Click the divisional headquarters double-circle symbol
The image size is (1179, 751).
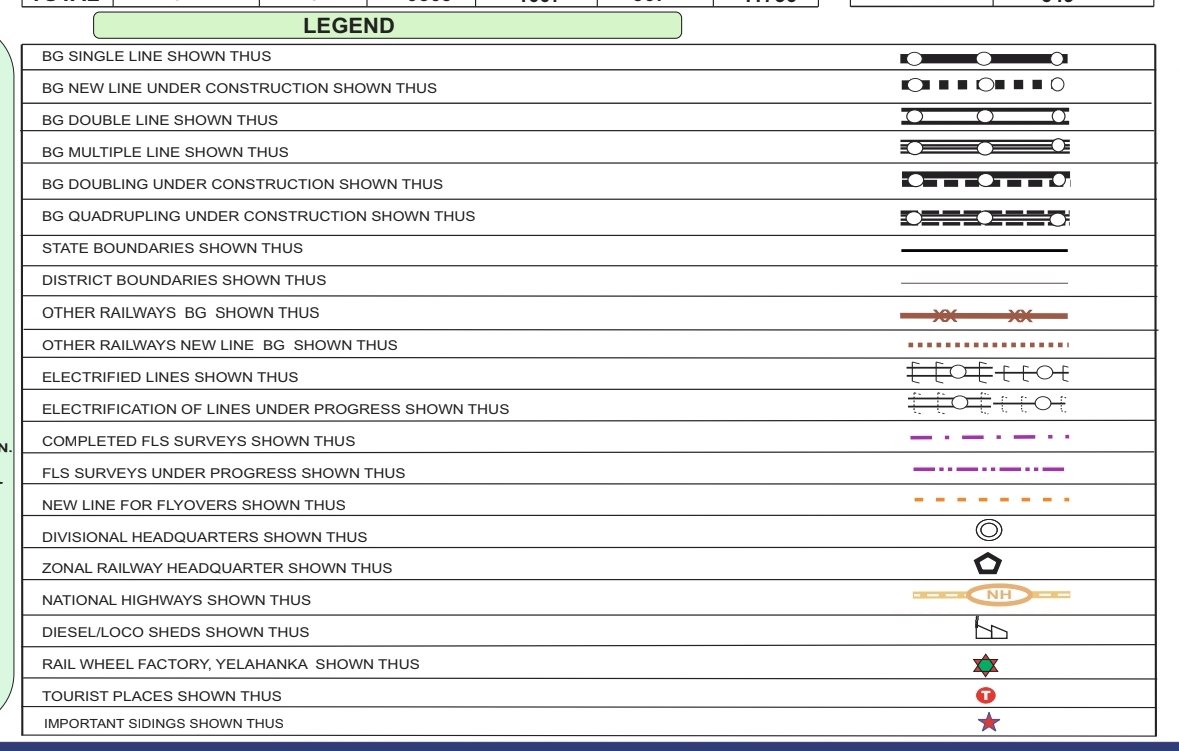989,530
